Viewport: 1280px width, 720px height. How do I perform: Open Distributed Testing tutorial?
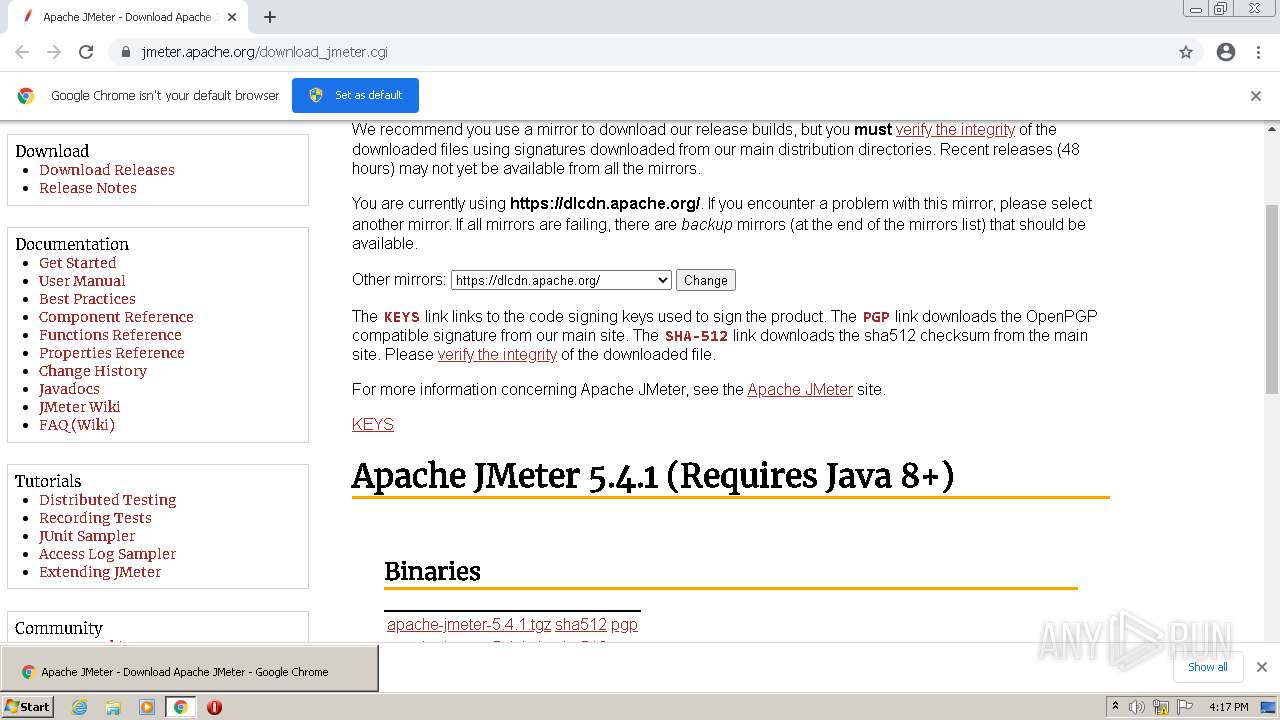(x=108, y=500)
